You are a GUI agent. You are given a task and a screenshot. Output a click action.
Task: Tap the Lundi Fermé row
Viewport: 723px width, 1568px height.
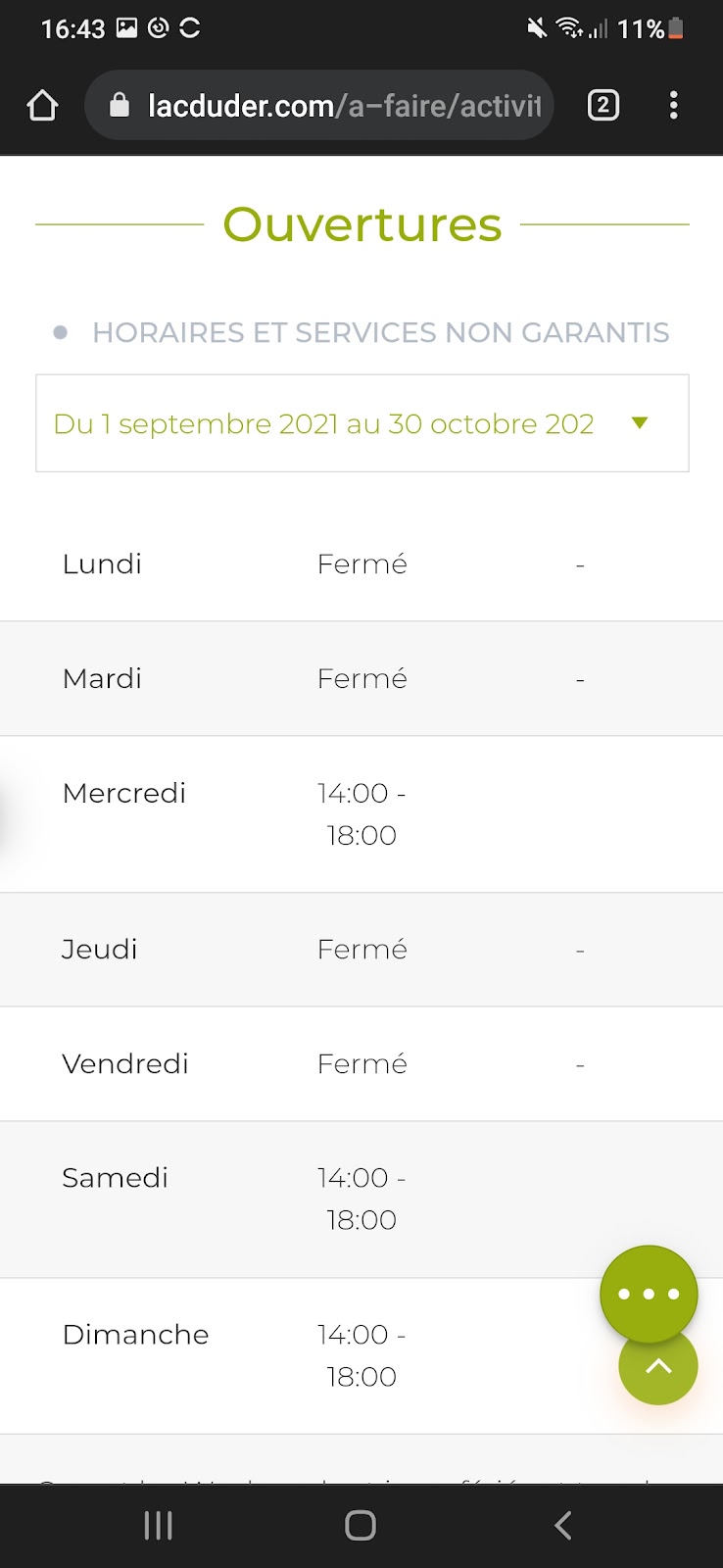pos(361,564)
